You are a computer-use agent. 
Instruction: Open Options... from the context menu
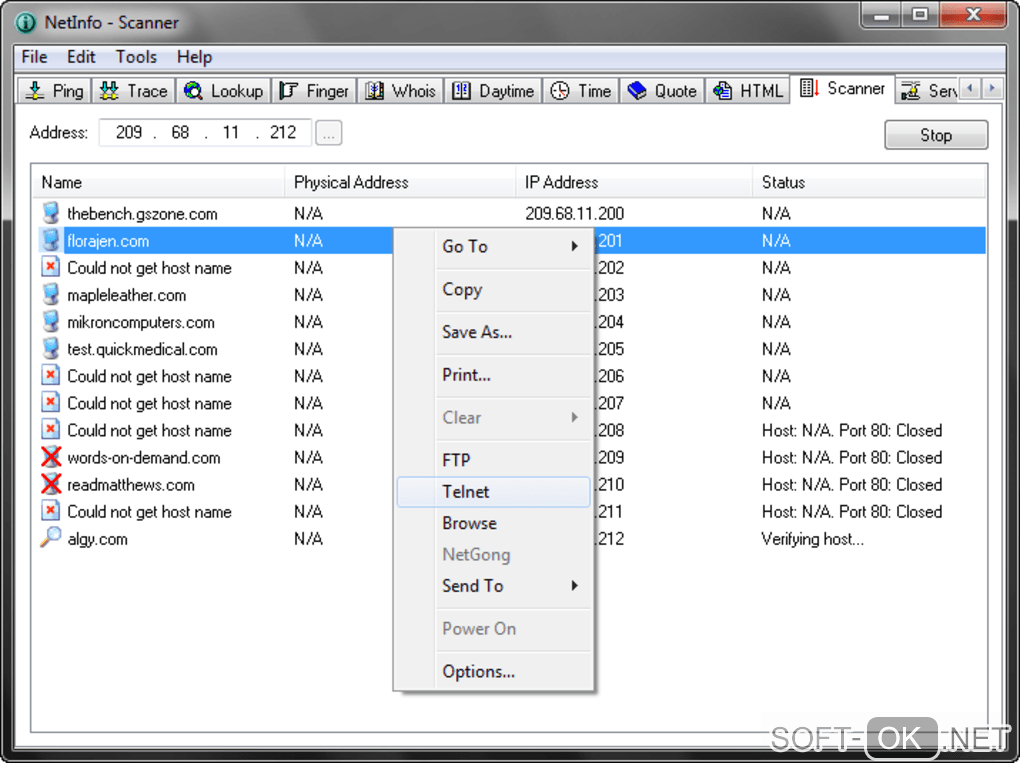(x=494, y=671)
